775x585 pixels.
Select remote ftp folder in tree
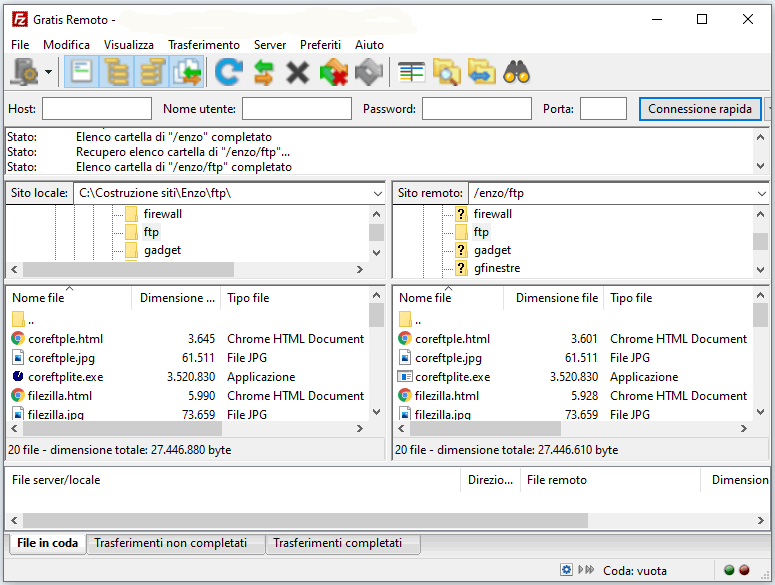[x=481, y=232]
